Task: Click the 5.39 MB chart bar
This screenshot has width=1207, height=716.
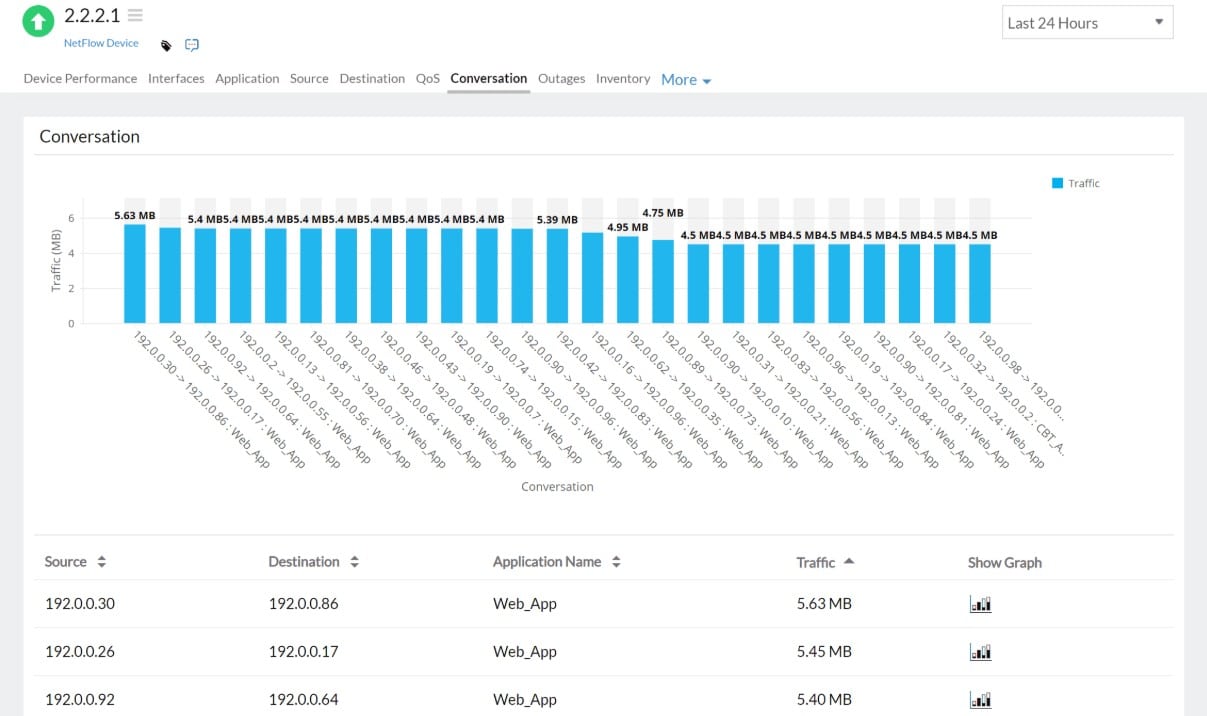Action: point(557,276)
